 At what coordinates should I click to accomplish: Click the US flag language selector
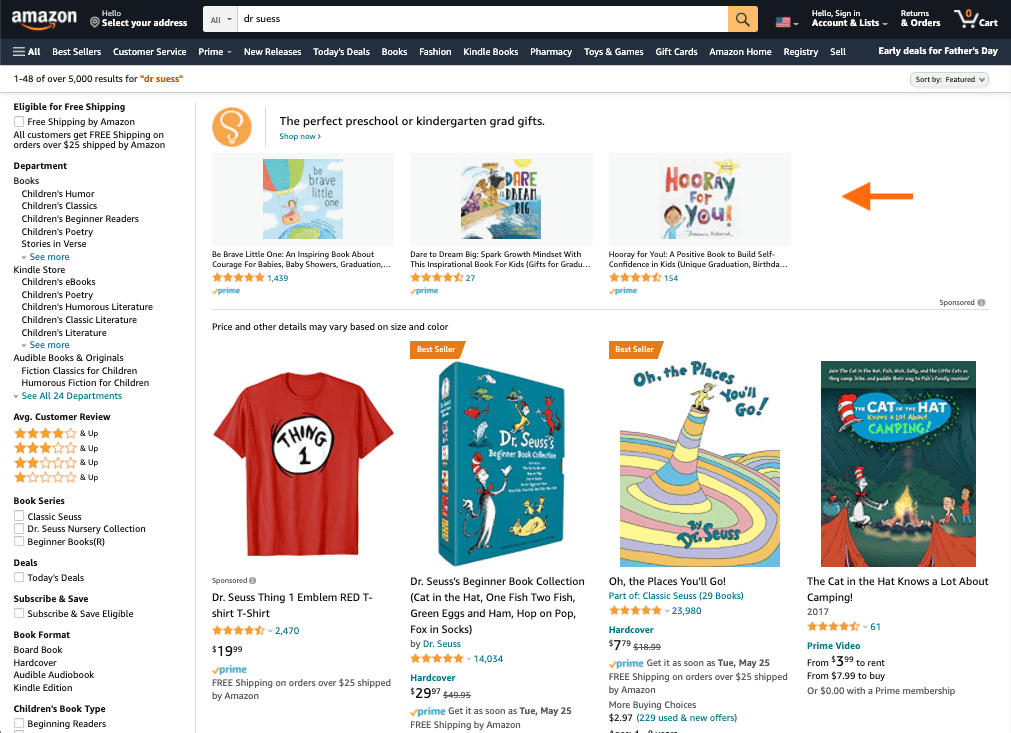click(787, 22)
